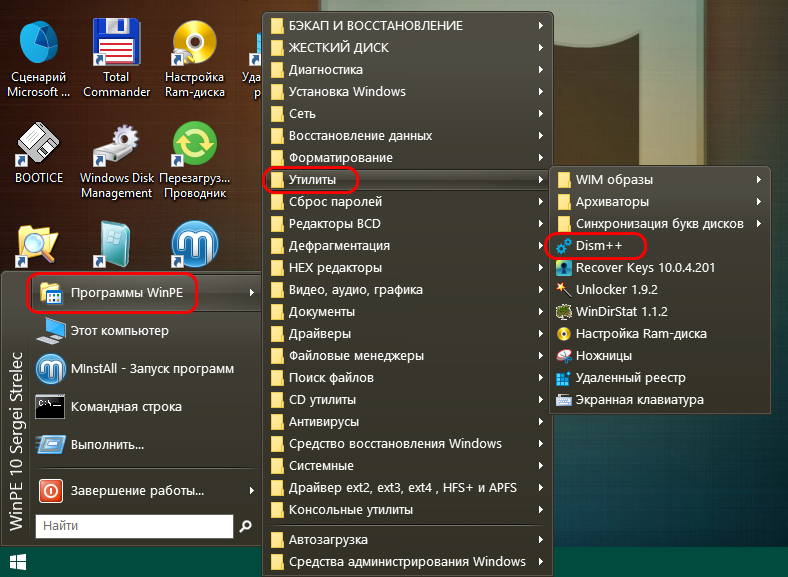Viewport: 788px width, 577px height.
Task: Click the search magnifier icon by Найти
Action: [x=245, y=526]
